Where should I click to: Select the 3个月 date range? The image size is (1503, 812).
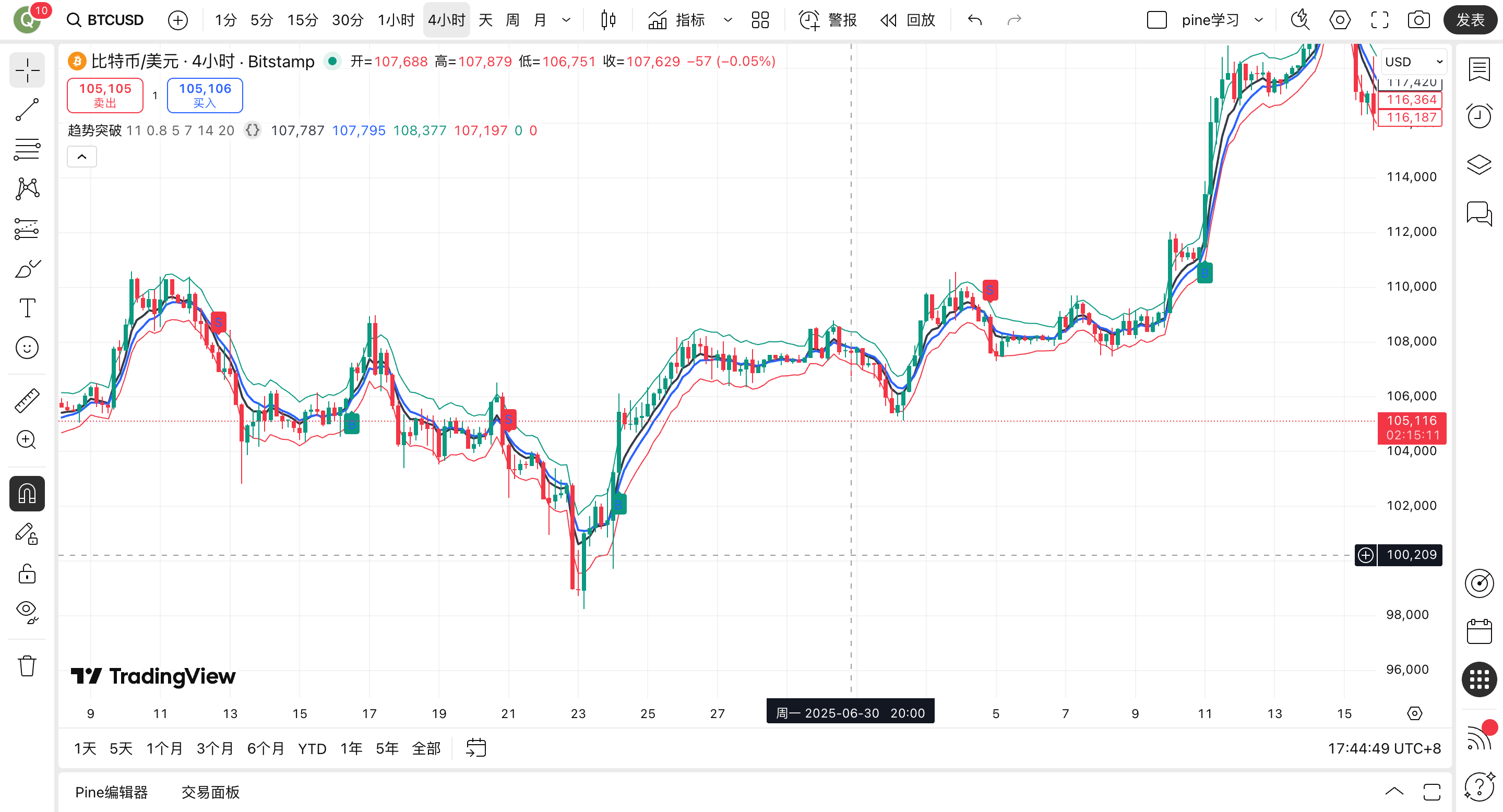[x=214, y=748]
